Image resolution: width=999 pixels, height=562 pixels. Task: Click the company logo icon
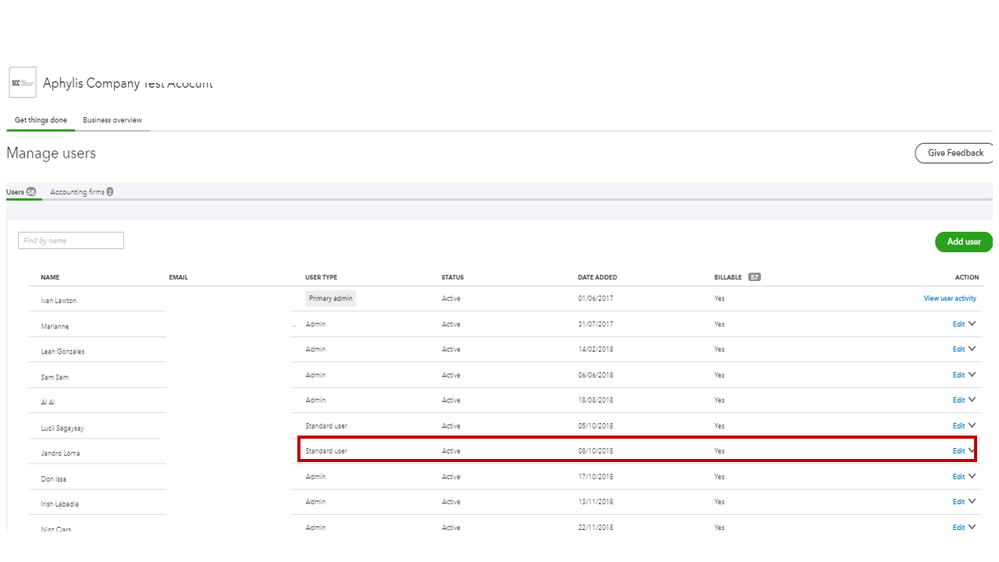(x=22, y=82)
